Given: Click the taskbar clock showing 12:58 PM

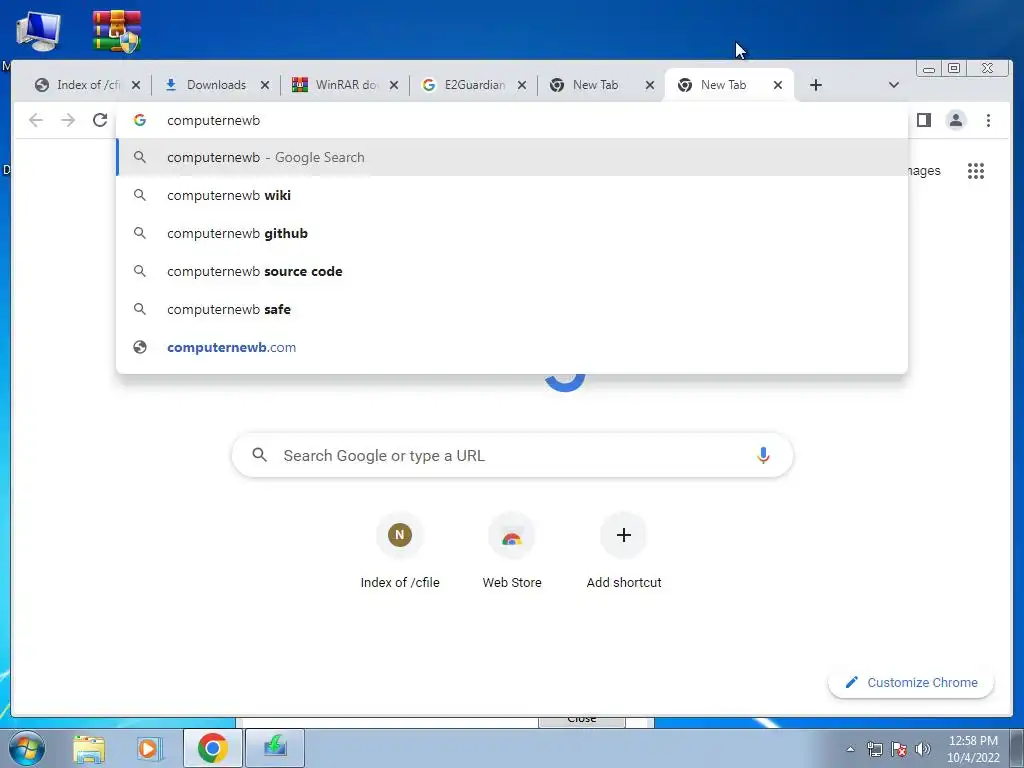Looking at the screenshot, I should coord(973,749).
